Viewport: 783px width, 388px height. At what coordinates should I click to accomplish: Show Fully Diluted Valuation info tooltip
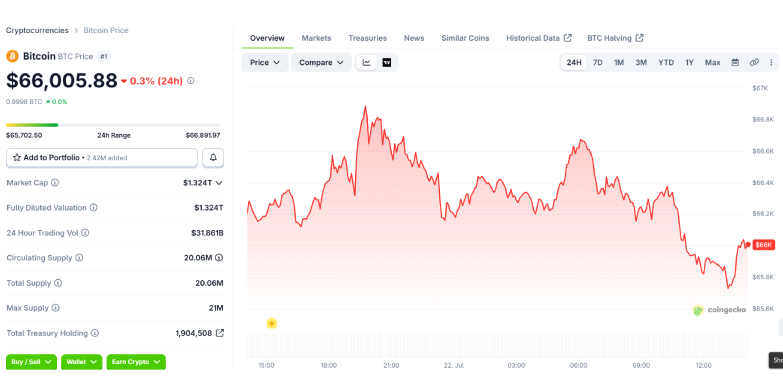(x=93, y=208)
